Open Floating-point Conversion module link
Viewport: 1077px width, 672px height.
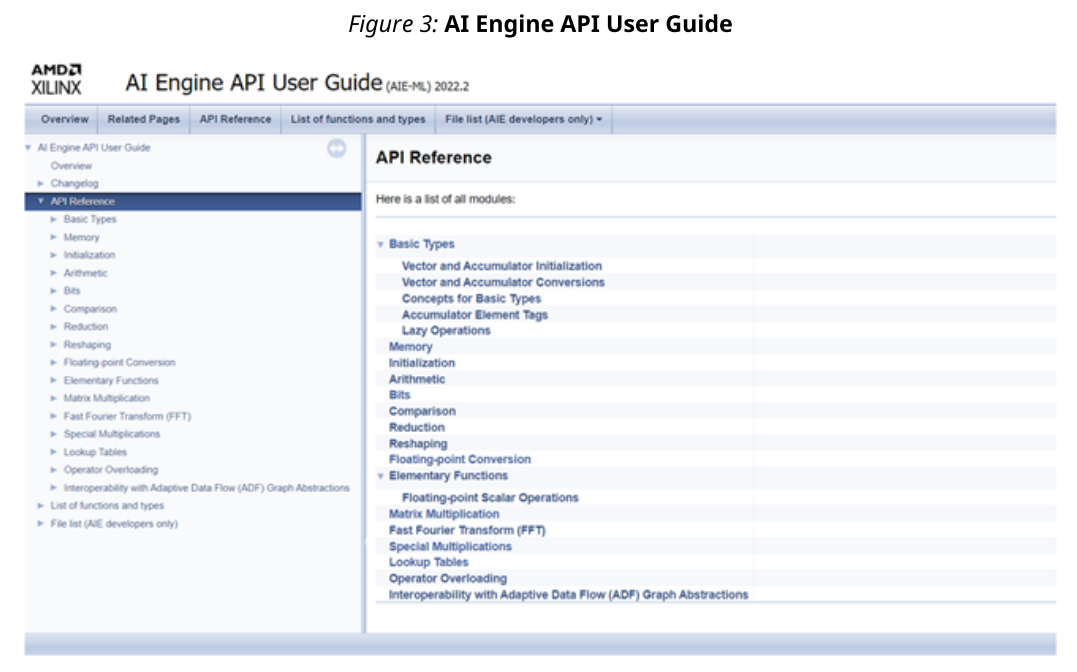[x=460, y=459]
